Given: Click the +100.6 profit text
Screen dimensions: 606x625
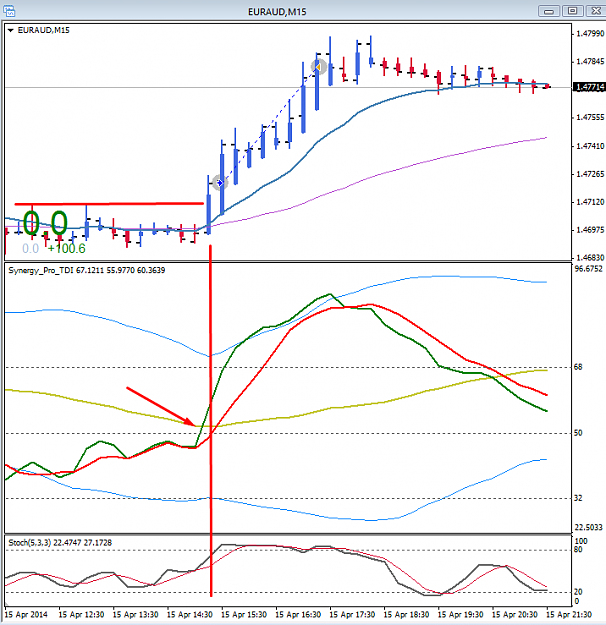Looking at the screenshot, I should click(x=66, y=249).
